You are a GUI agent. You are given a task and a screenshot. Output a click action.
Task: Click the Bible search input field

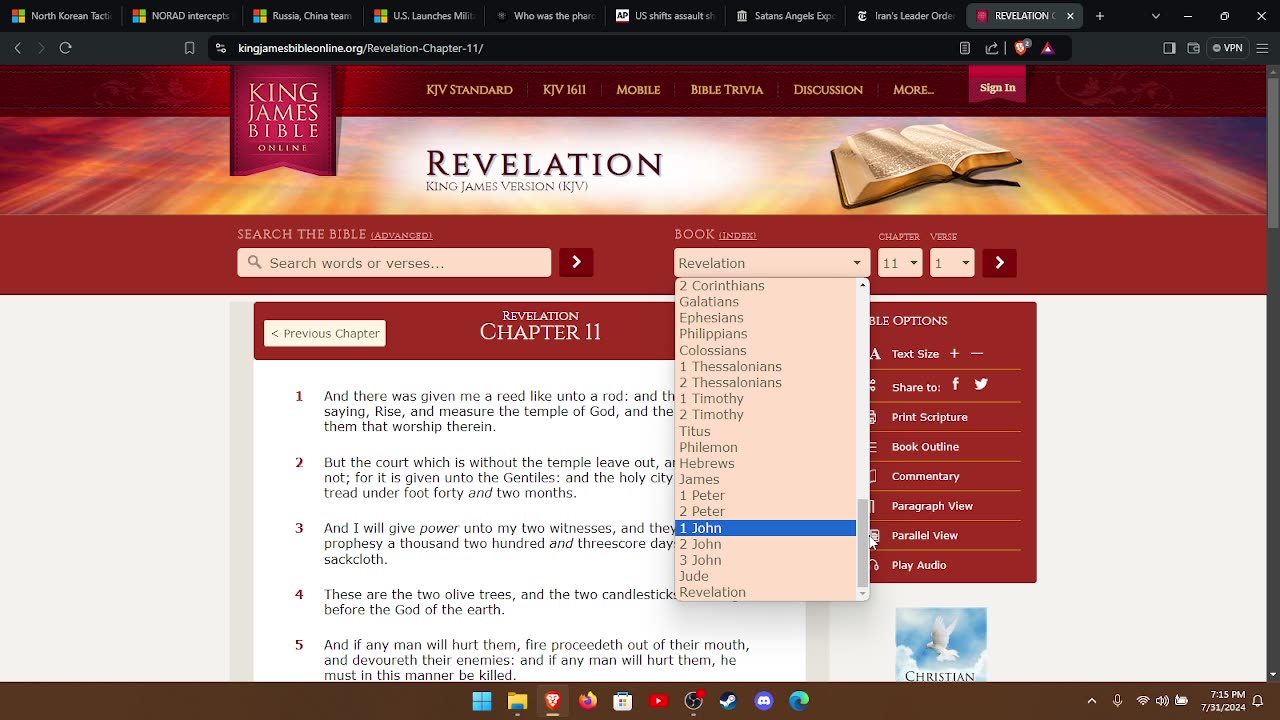coord(394,262)
